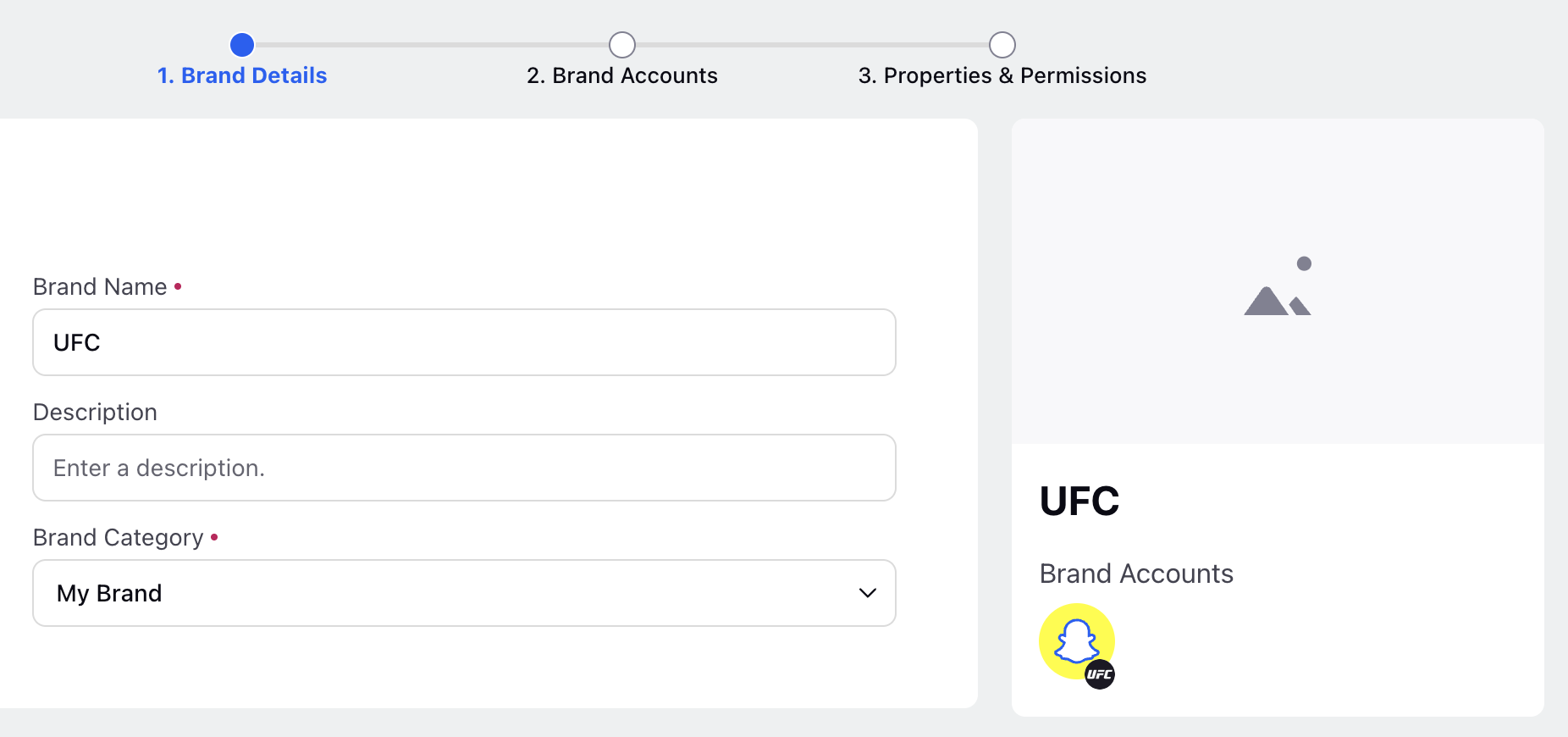Click the small UFC logo badge

(1100, 674)
